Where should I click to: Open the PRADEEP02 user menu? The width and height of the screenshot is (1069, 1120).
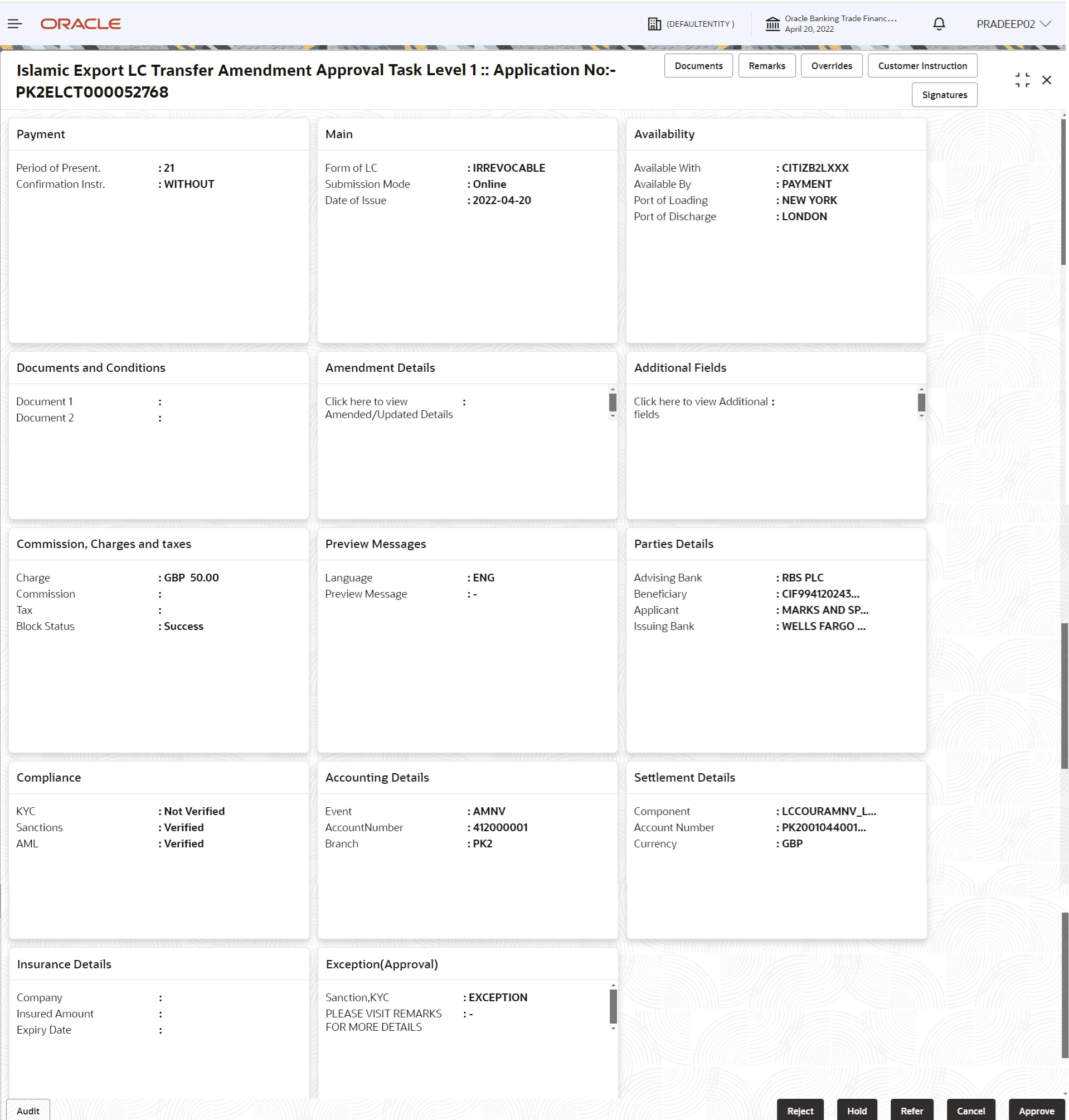click(x=1014, y=23)
